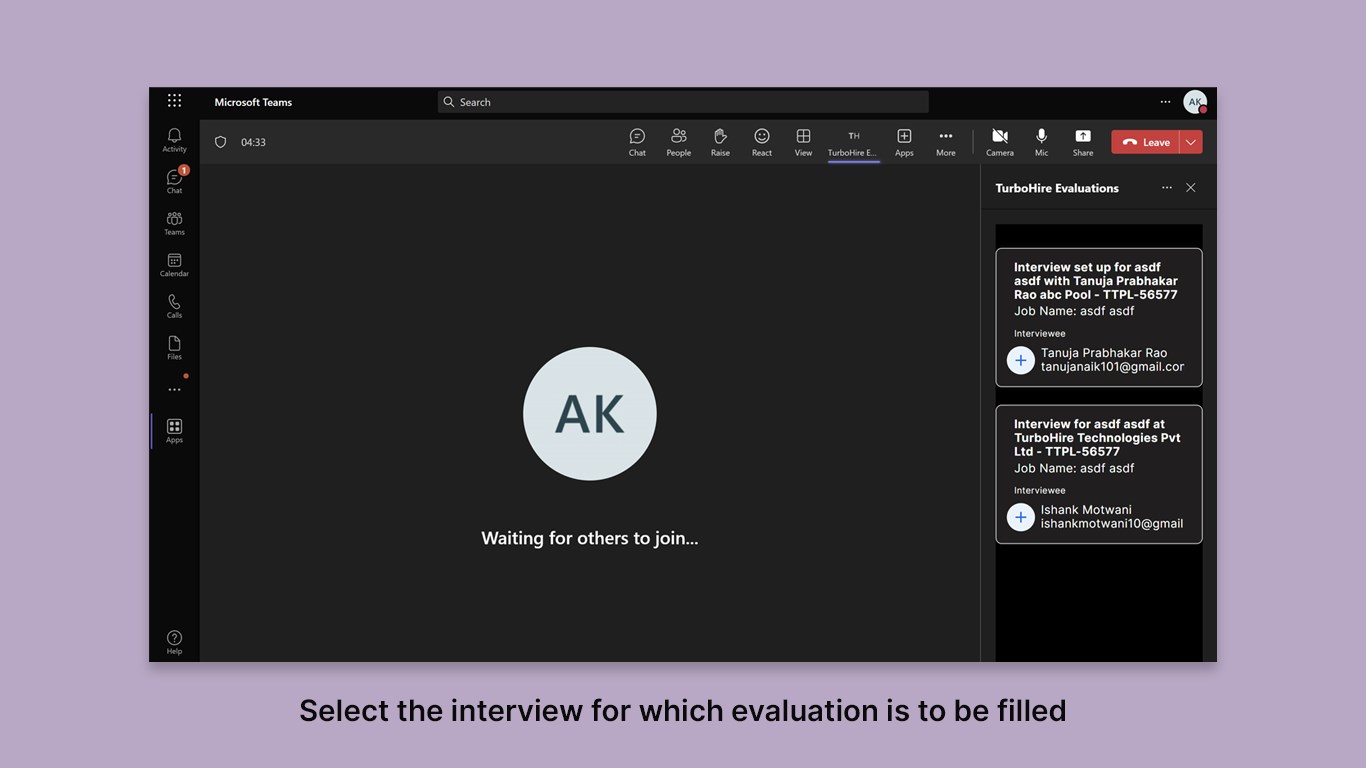This screenshot has width=1366, height=768.
Task: Click the shield icon beside meeting timer
Action: (221, 142)
